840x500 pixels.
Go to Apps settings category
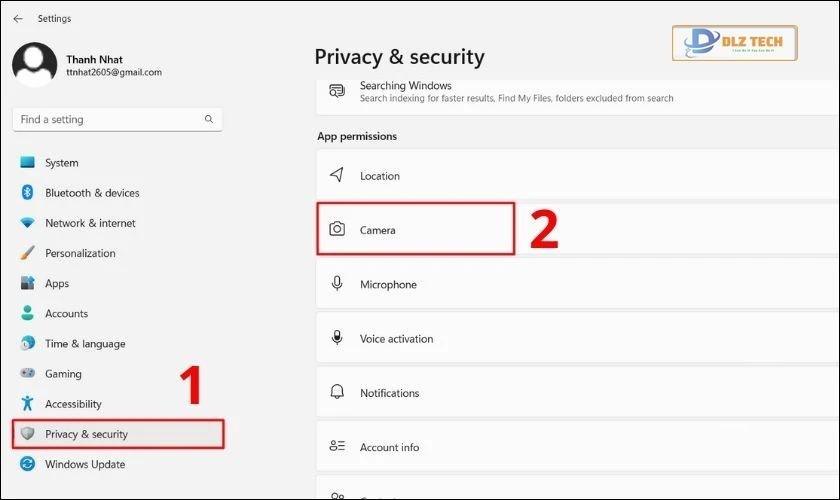click(x=57, y=284)
